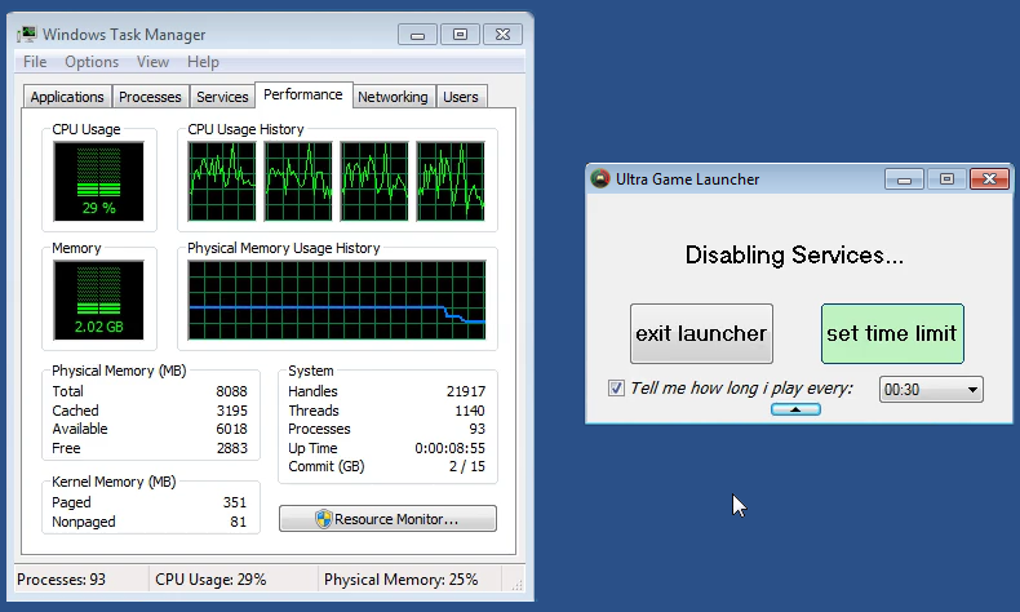Click the Total physical memory value 8088
The width and height of the screenshot is (1020, 612).
tap(232, 392)
